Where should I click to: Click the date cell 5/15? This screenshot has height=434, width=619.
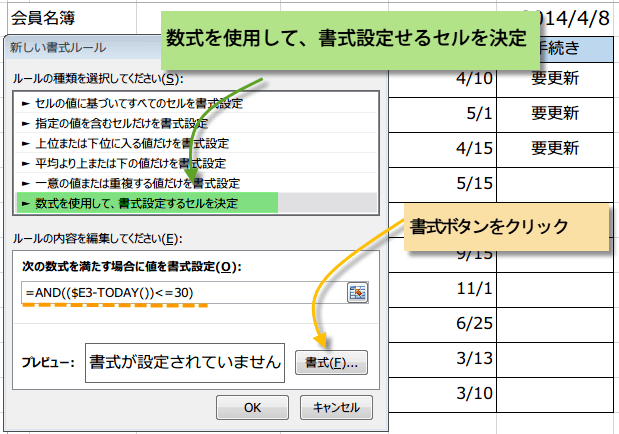442,184
